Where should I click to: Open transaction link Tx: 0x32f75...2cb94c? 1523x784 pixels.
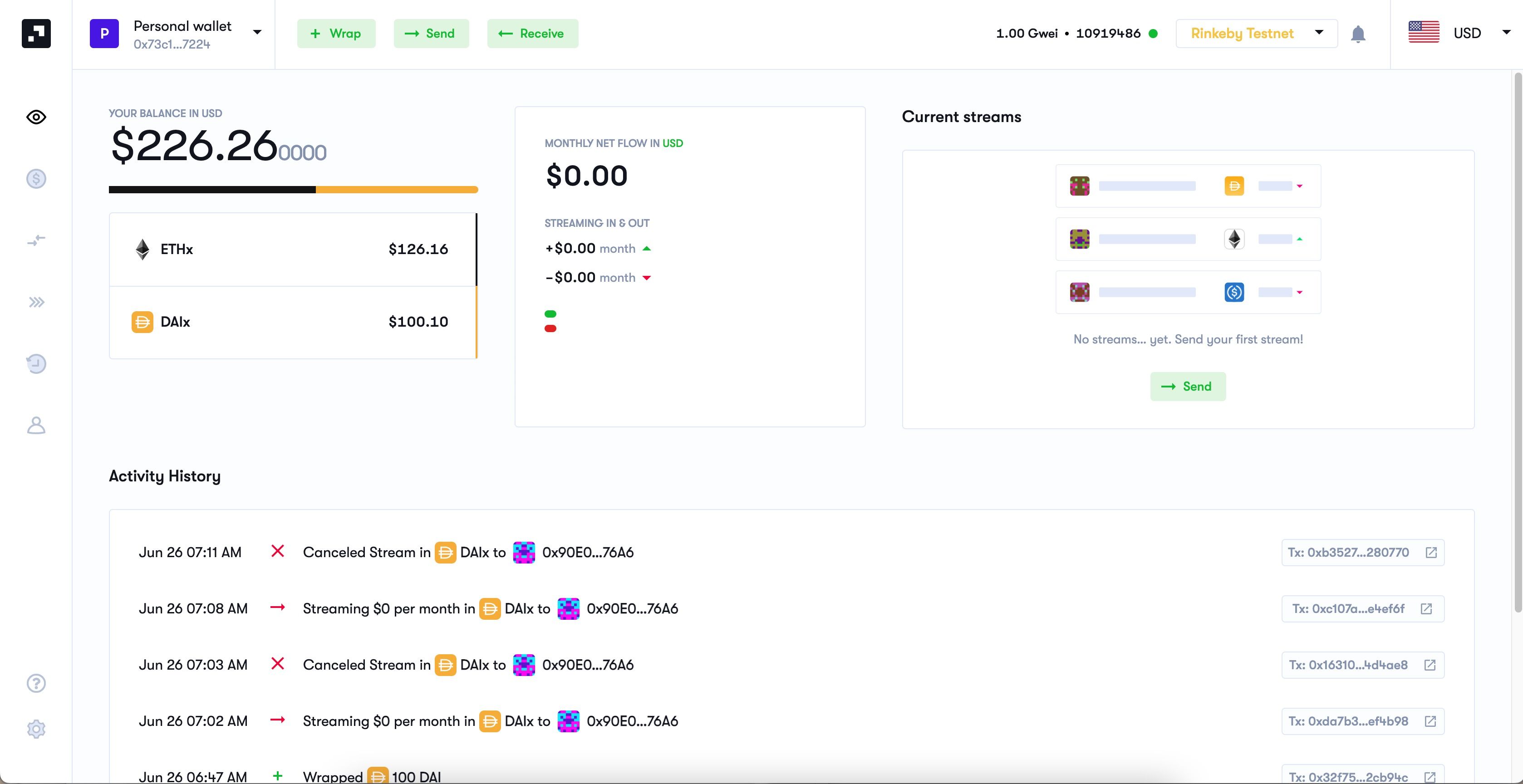click(1363, 775)
